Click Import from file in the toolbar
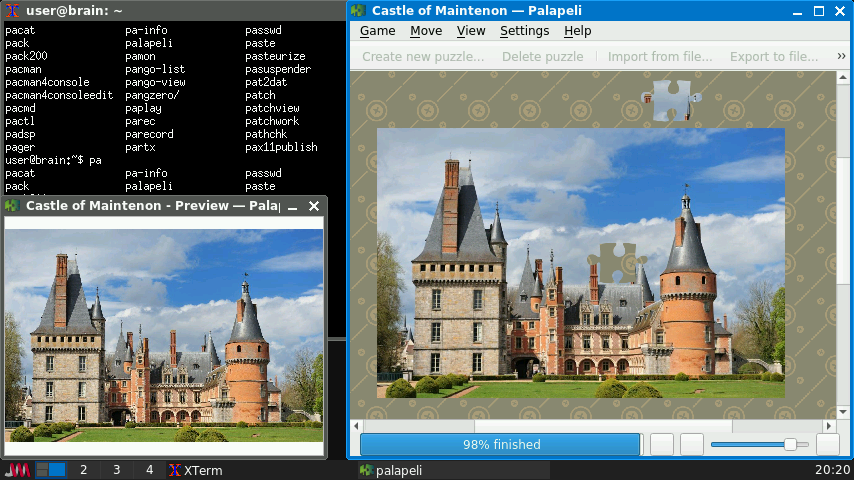Viewport: 854px width, 480px height. (x=660, y=57)
